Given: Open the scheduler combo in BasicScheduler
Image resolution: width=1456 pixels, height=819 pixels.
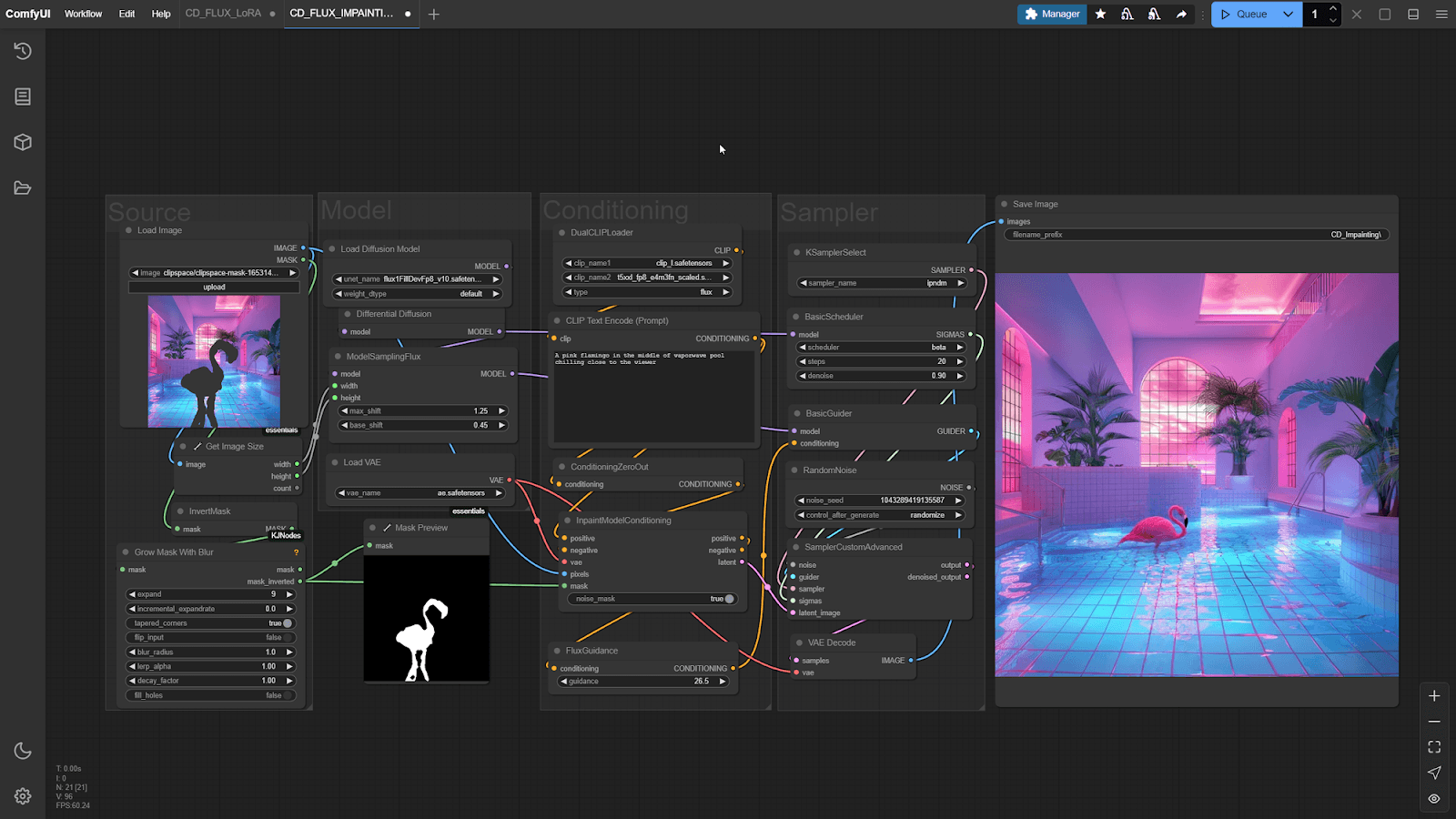Looking at the screenshot, I should [880, 348].
